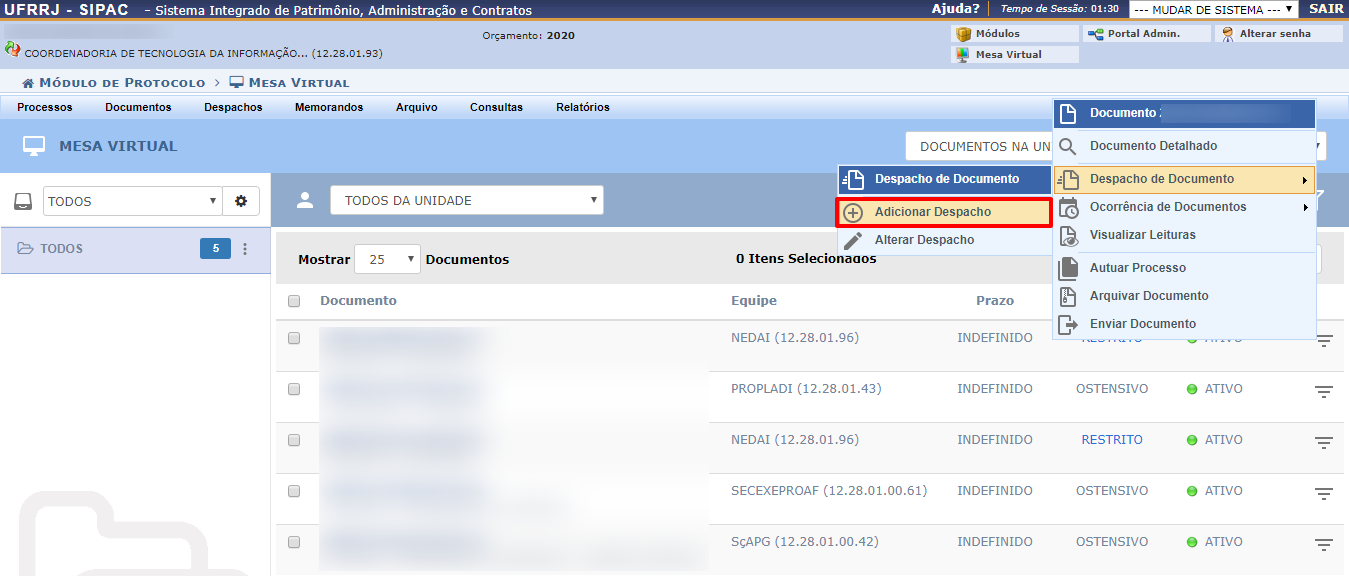Open the Memorandos menu

(328, 107)
